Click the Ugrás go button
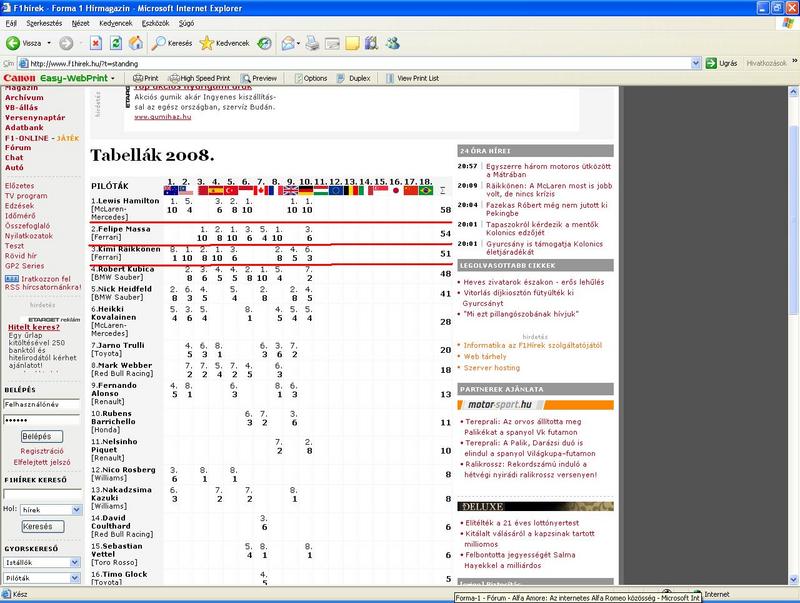Screen dimensions: 800x603 pos(721,63)
